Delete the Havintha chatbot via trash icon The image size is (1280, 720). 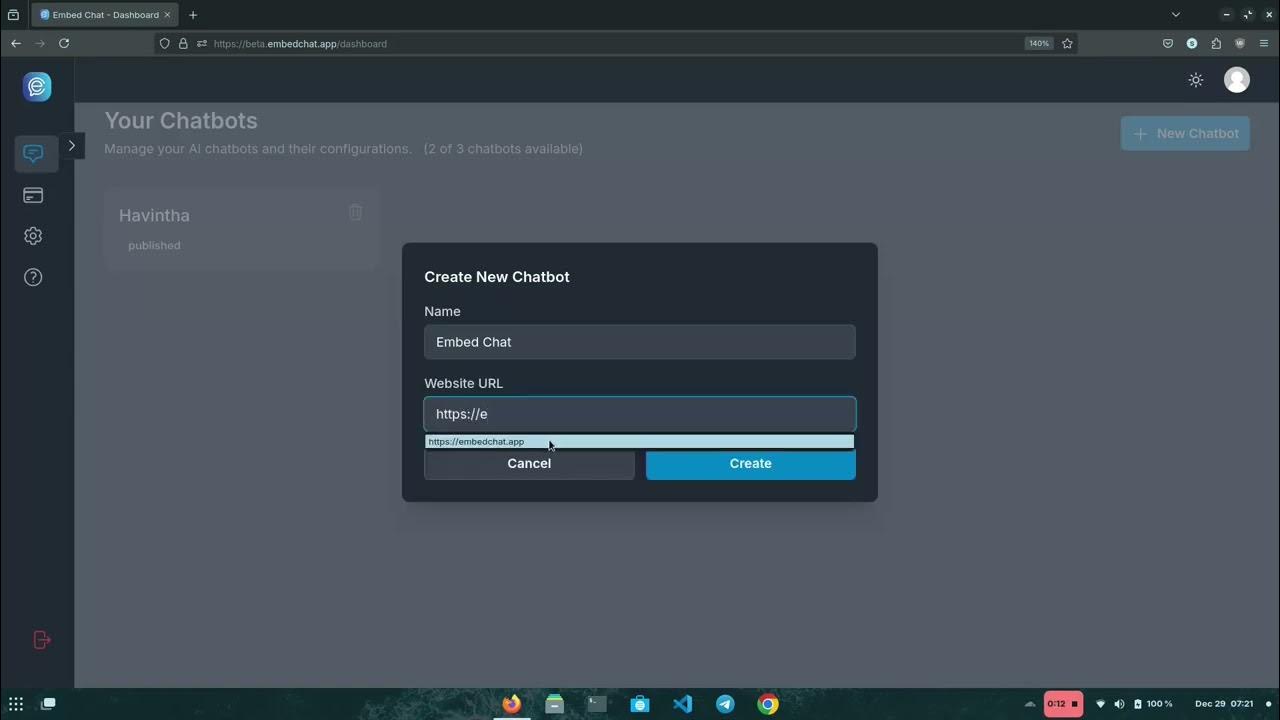coord(355,212)
